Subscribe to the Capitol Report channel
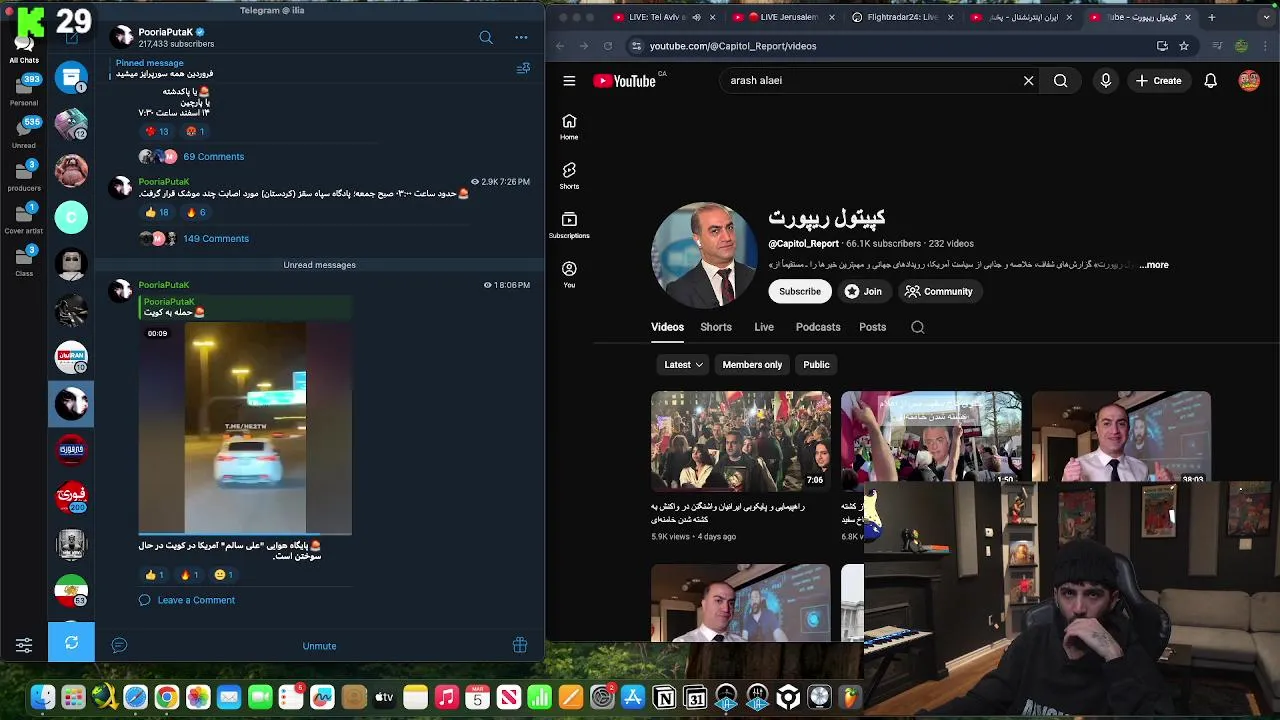The image size is (1280, 720). [799, 291]
